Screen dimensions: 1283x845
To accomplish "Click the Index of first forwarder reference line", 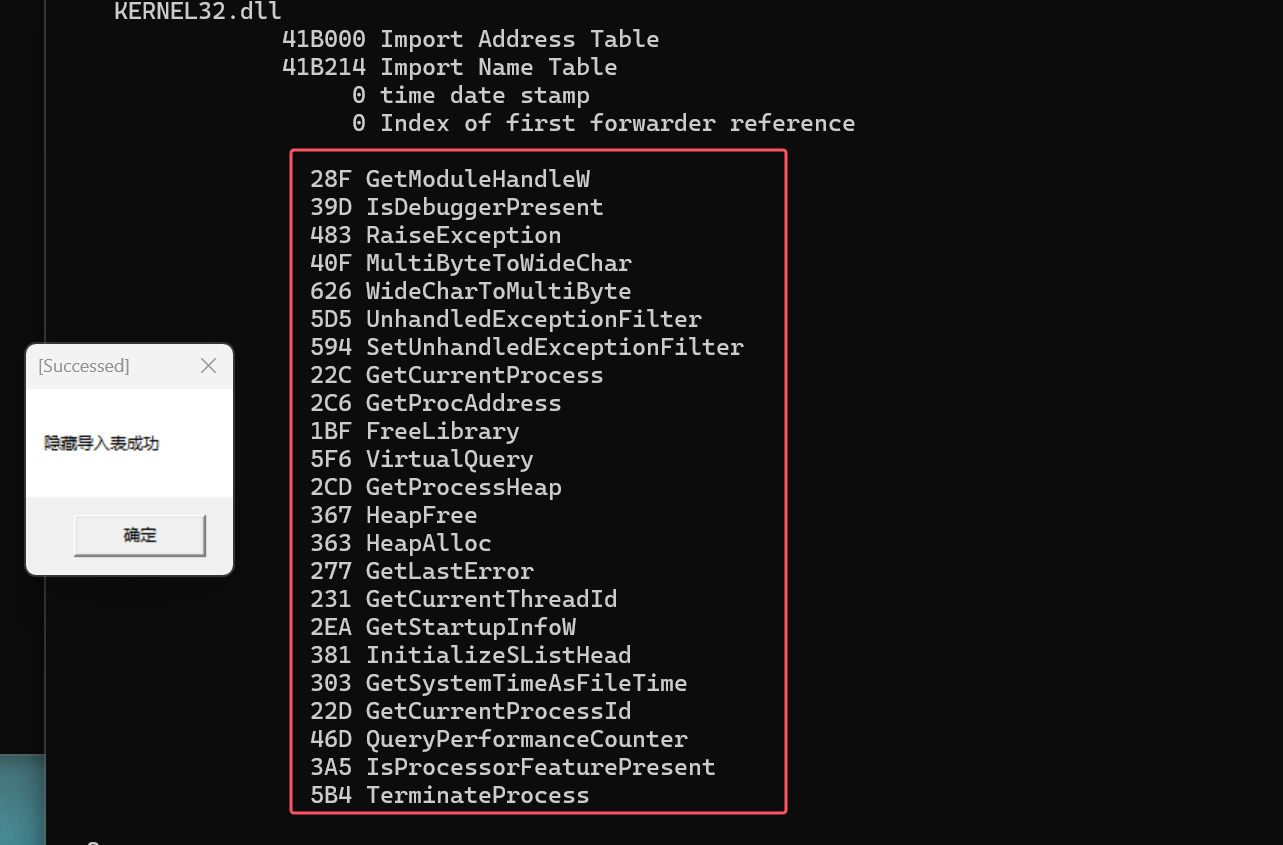I will 603,123.
